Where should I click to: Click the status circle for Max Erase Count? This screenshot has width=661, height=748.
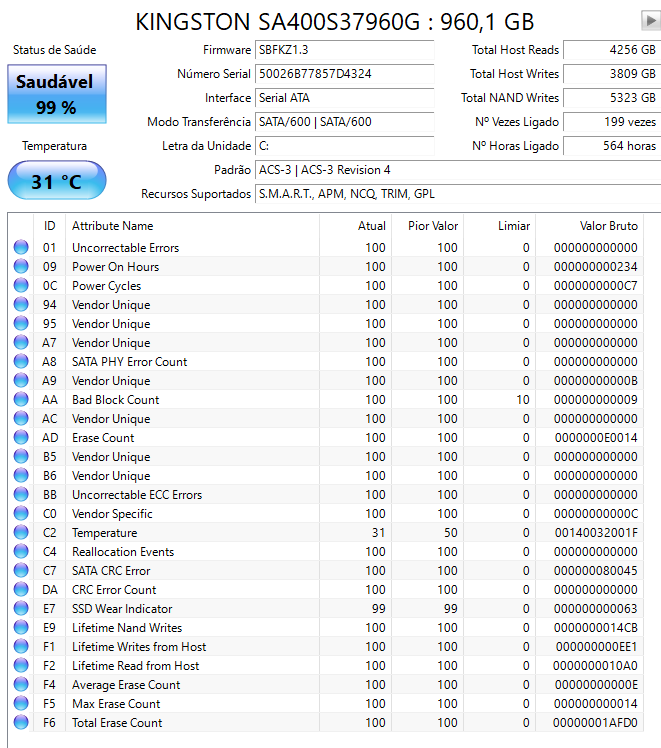pyautogui.click(x=21, y=703)
